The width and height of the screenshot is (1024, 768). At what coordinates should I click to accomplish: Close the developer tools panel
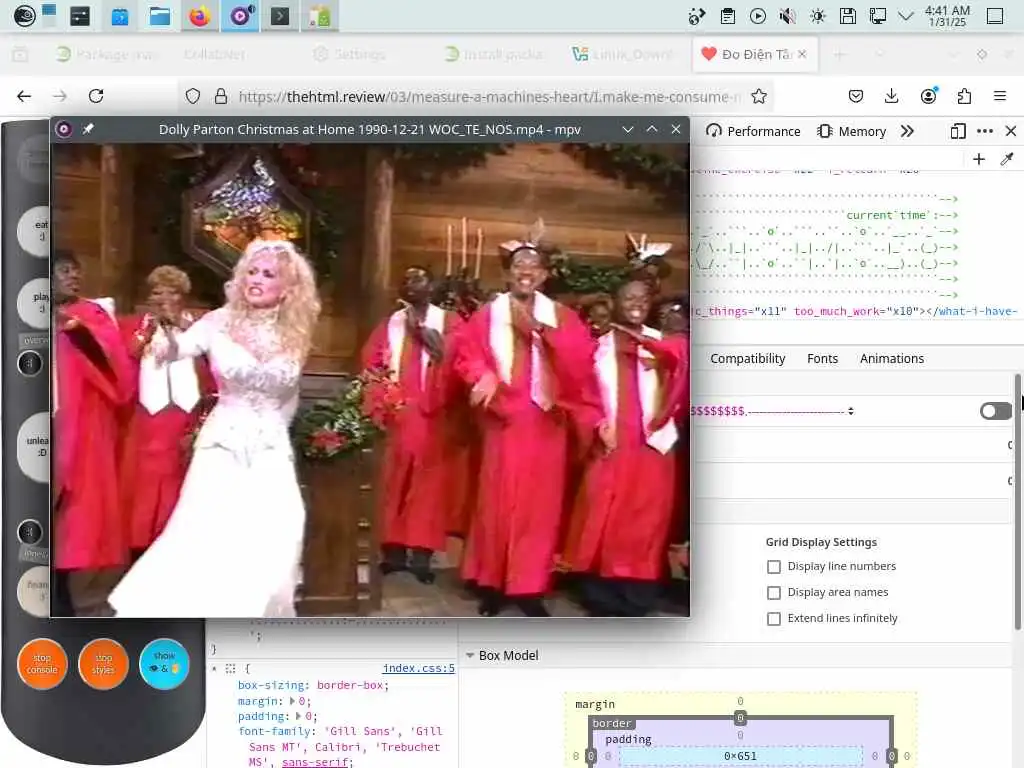pyautogui.click(x=1011, y=131)
